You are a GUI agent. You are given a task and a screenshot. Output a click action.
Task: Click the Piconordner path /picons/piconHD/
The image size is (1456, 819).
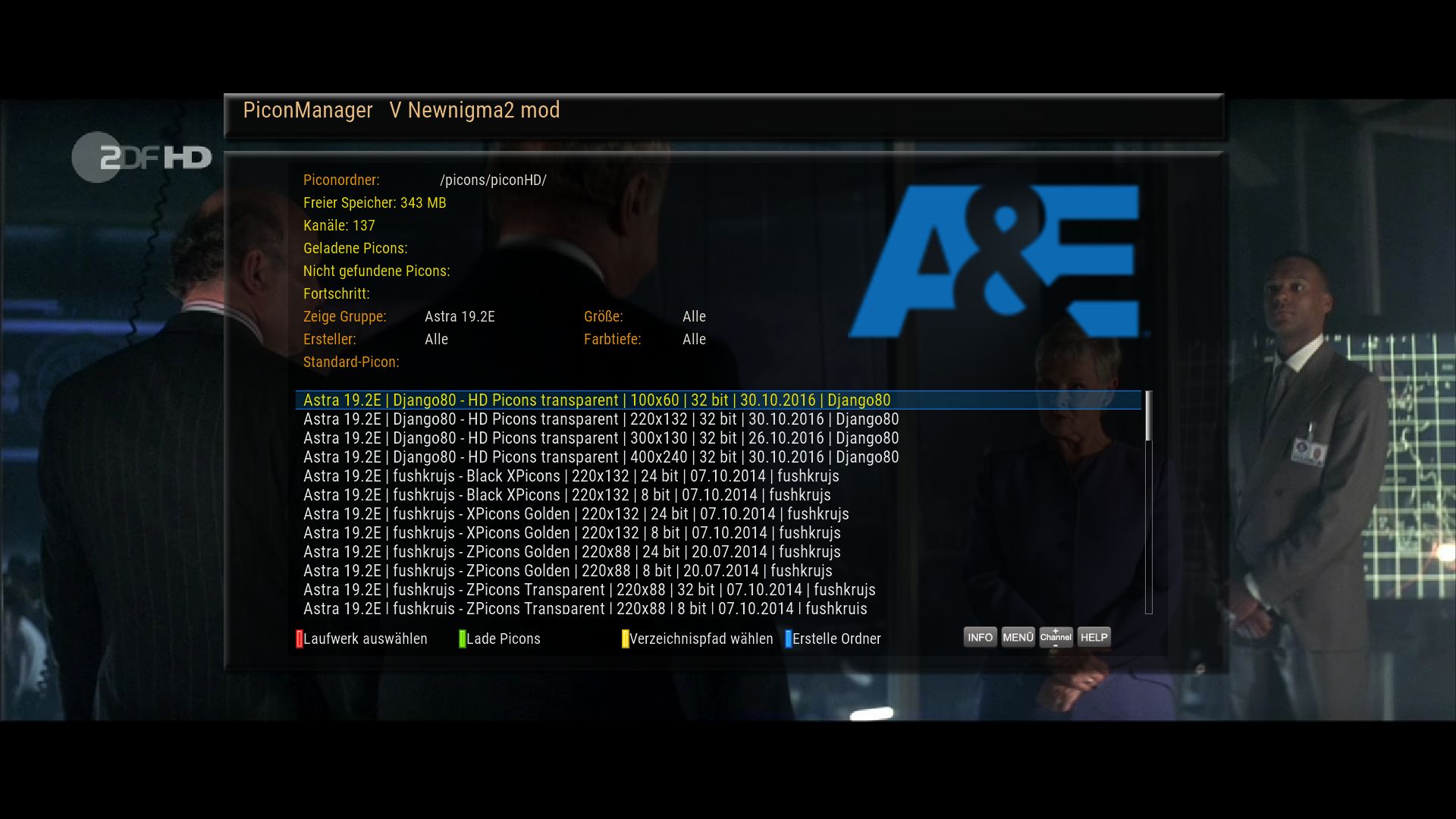tap(493, 180)
